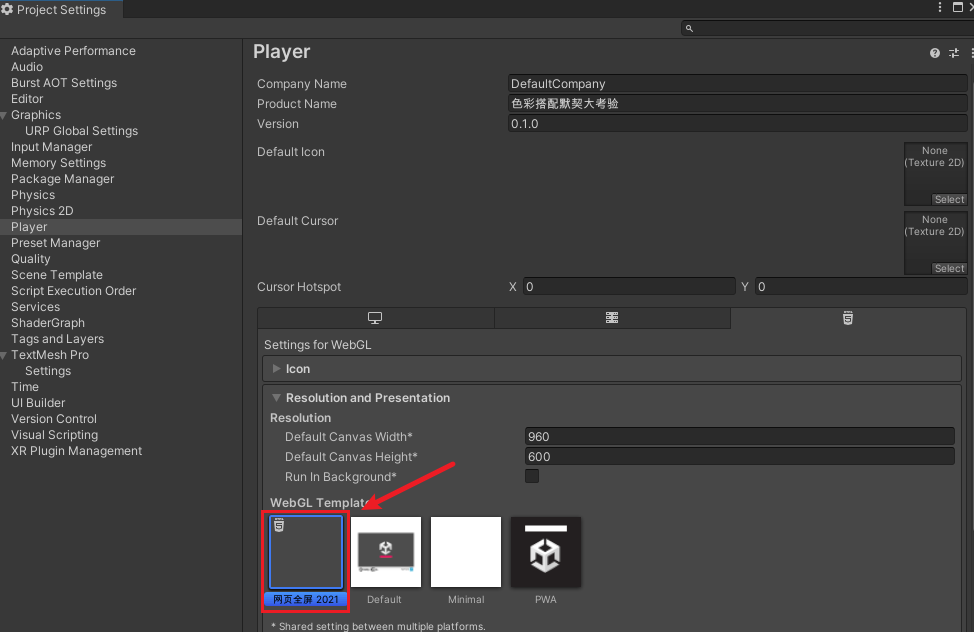The image size is (974, 632).
Task: Open Adaptive Performance settings
Action: [73, 51]
